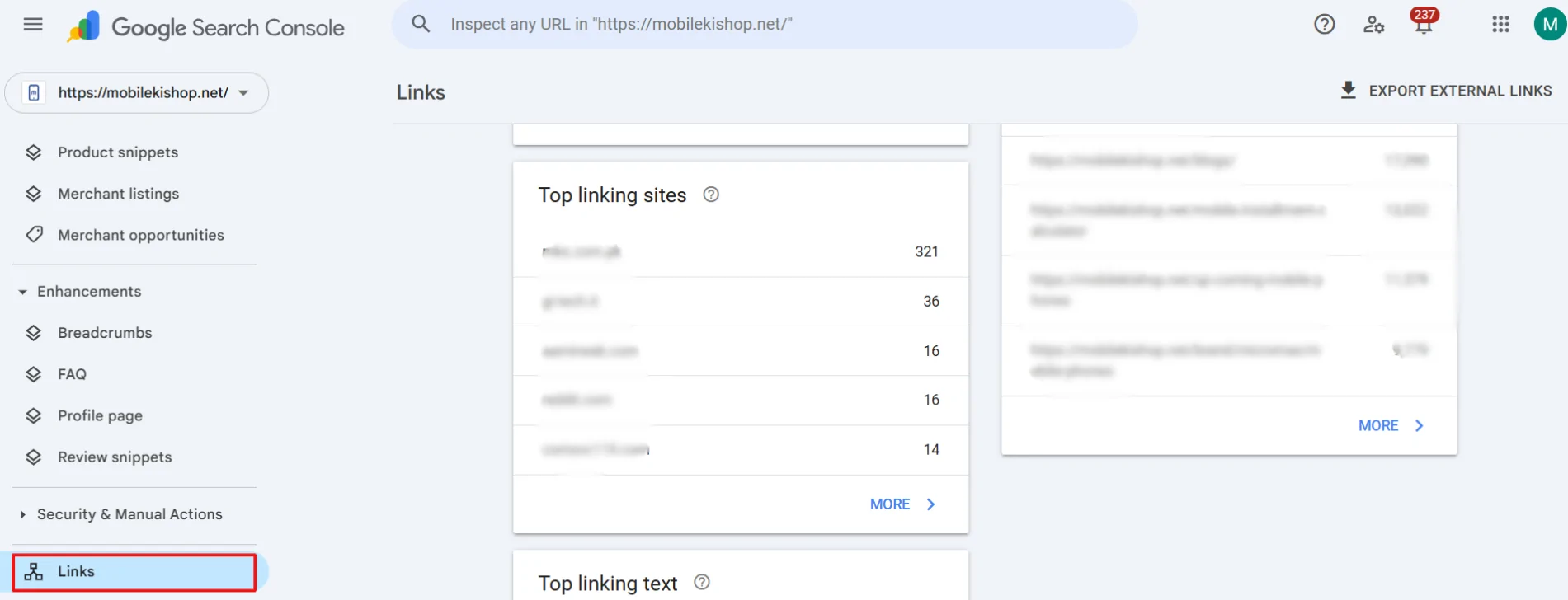This screenshot has height=600, width=1568.
Task: Expand Security & Manual Actions
Action: [22, 513]
